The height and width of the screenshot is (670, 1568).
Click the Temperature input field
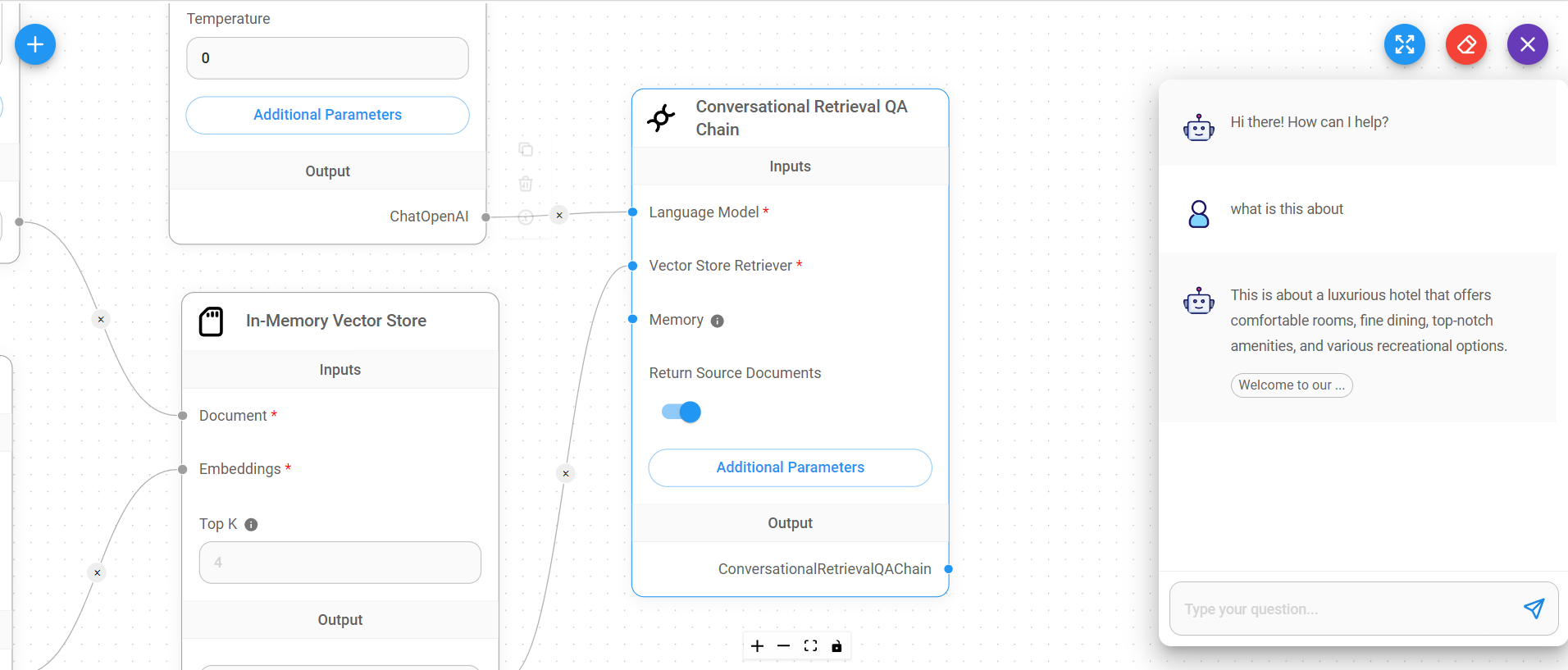pos(327,58)
